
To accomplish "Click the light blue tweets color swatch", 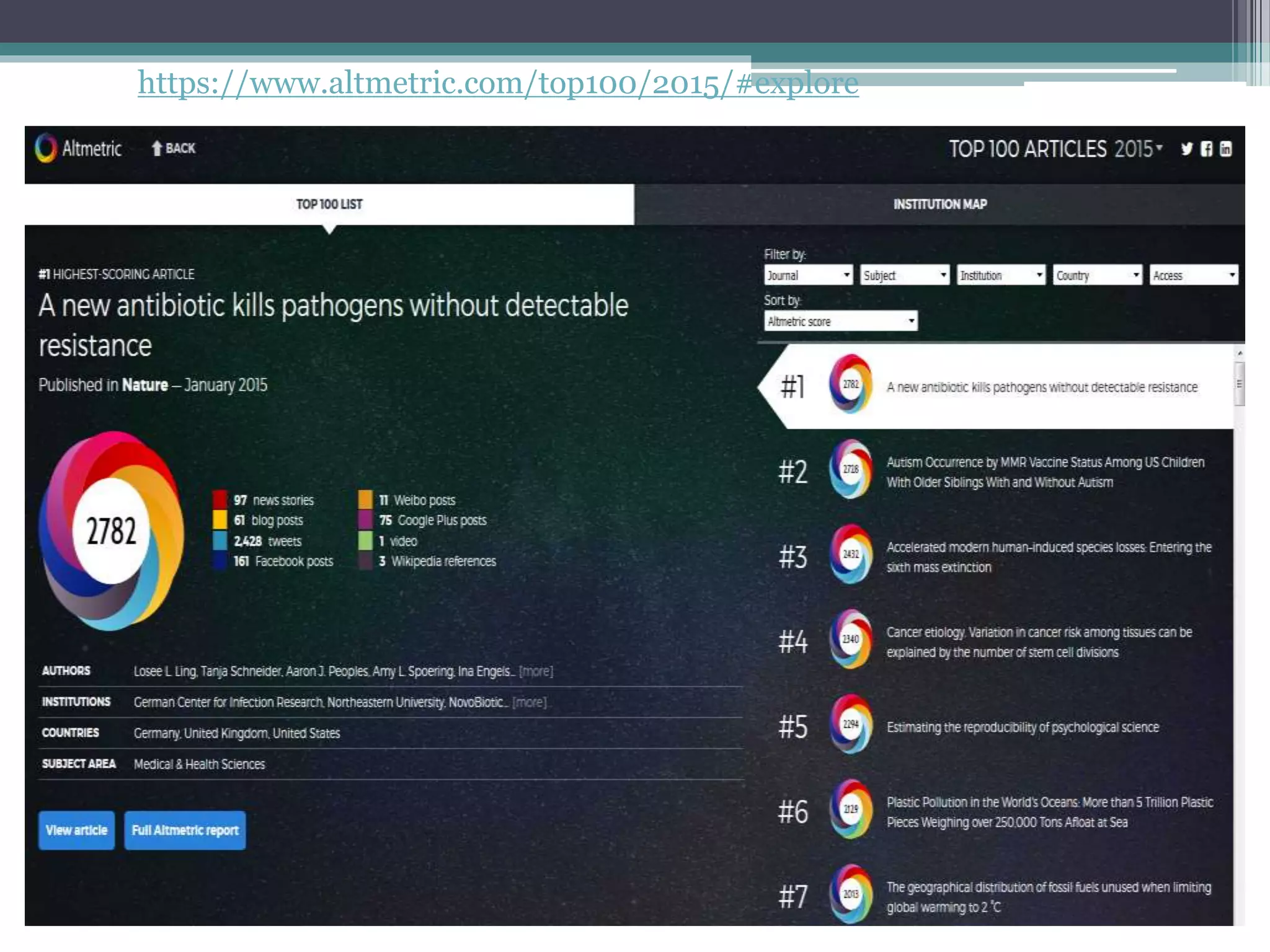I will 220,540.
